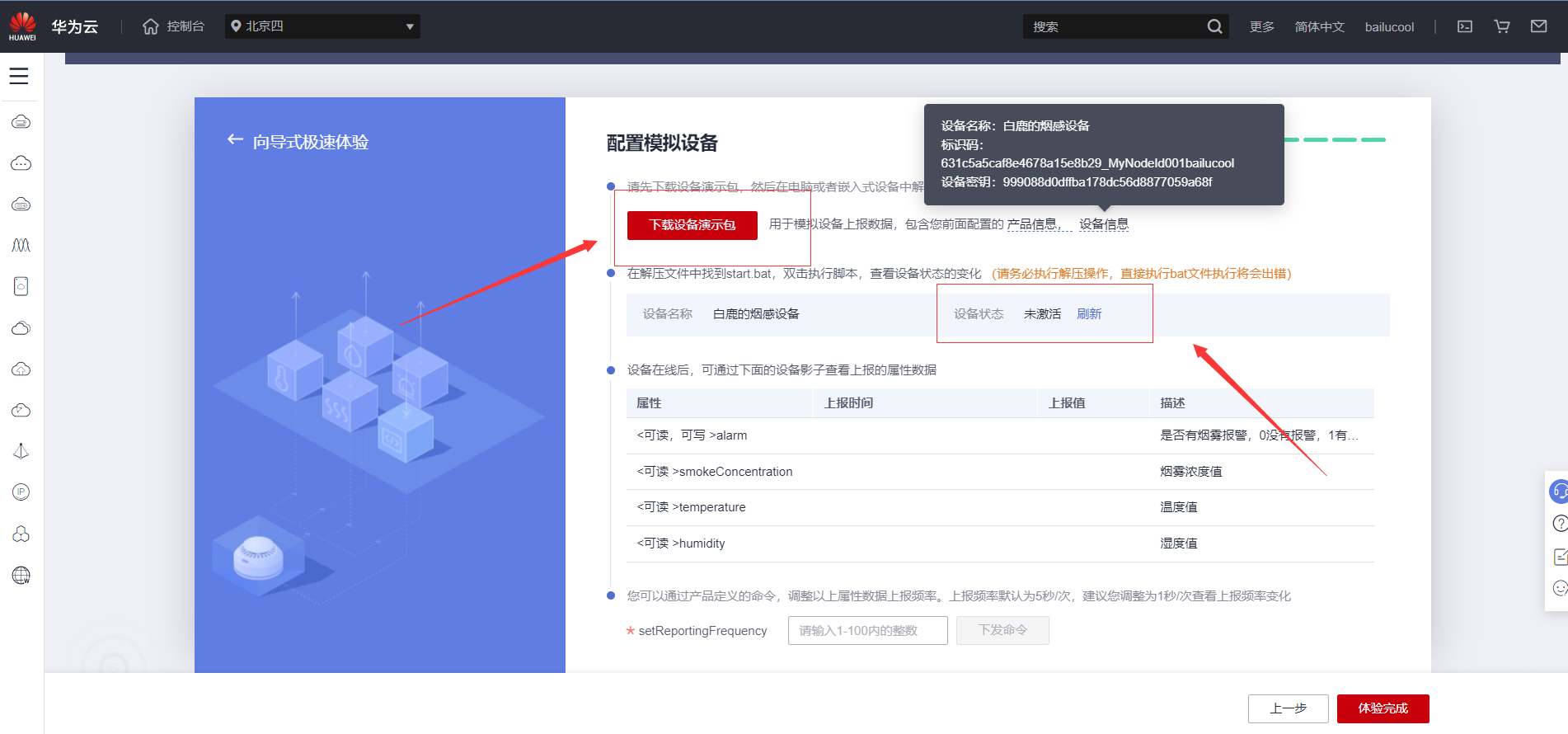Click the Huawei logo
This screenshot has width=1568, height=734.
[x=22, y=26]
